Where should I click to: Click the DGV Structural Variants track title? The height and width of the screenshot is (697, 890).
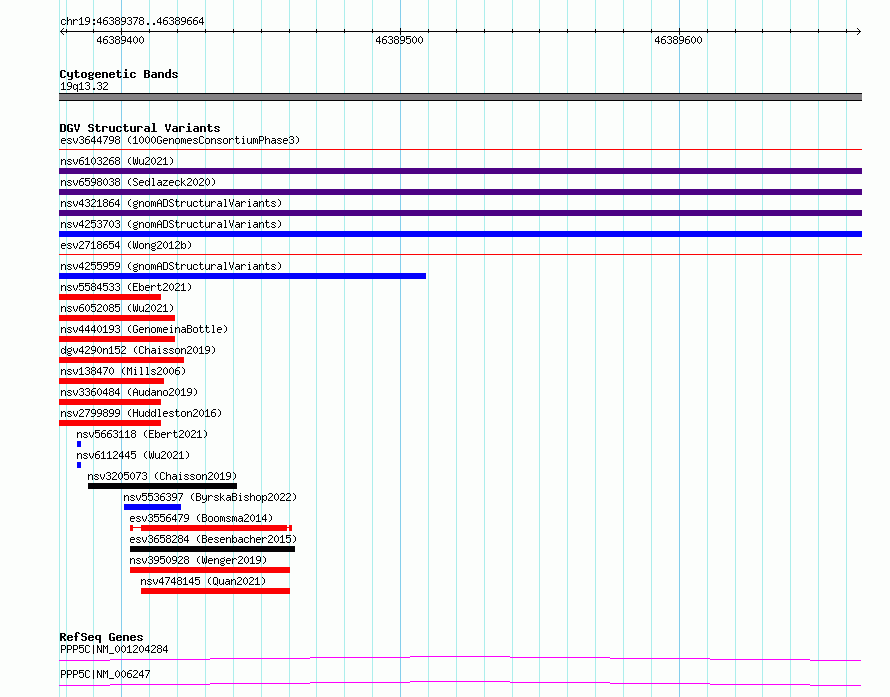tap(140, 128)
